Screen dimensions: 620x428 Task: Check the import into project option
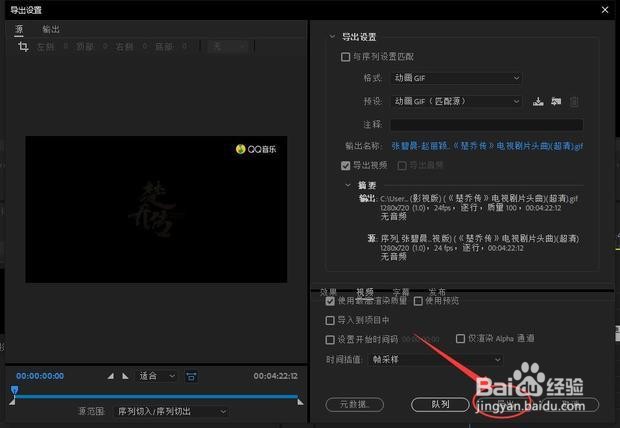[x=330, y=320]
